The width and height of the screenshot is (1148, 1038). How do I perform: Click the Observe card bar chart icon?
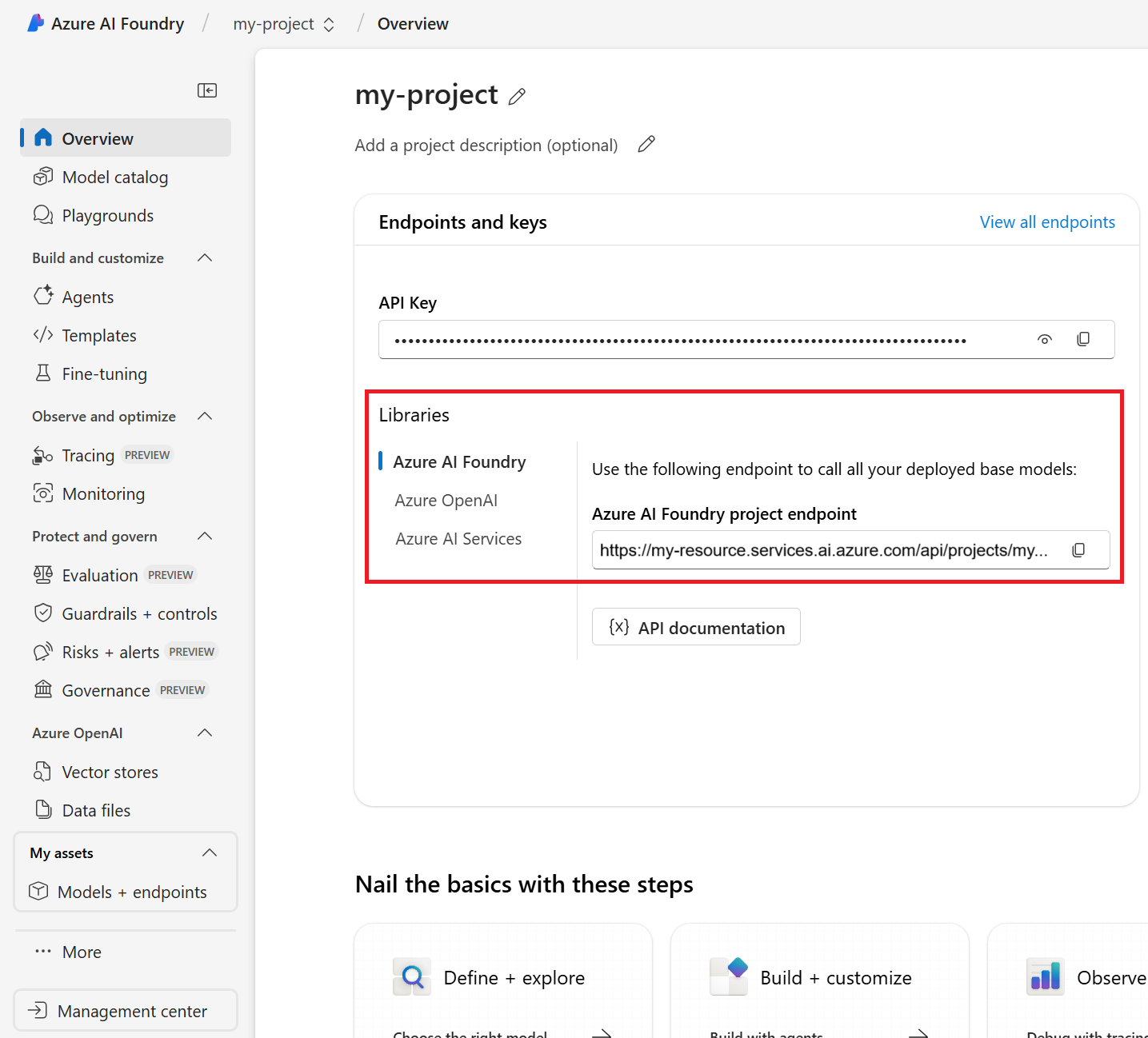point(1046,976)
